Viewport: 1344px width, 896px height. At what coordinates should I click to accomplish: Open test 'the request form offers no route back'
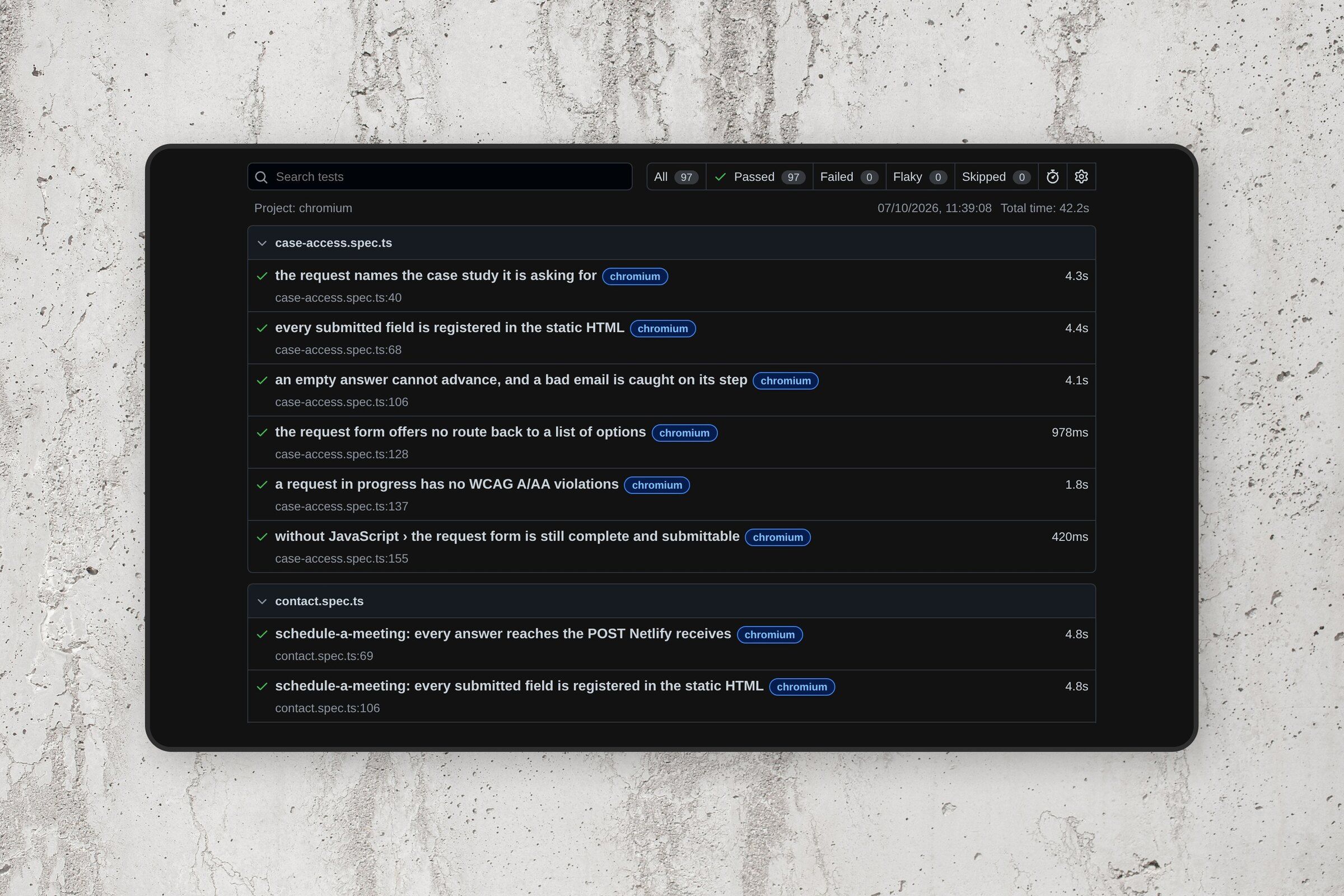click(460, 432)
